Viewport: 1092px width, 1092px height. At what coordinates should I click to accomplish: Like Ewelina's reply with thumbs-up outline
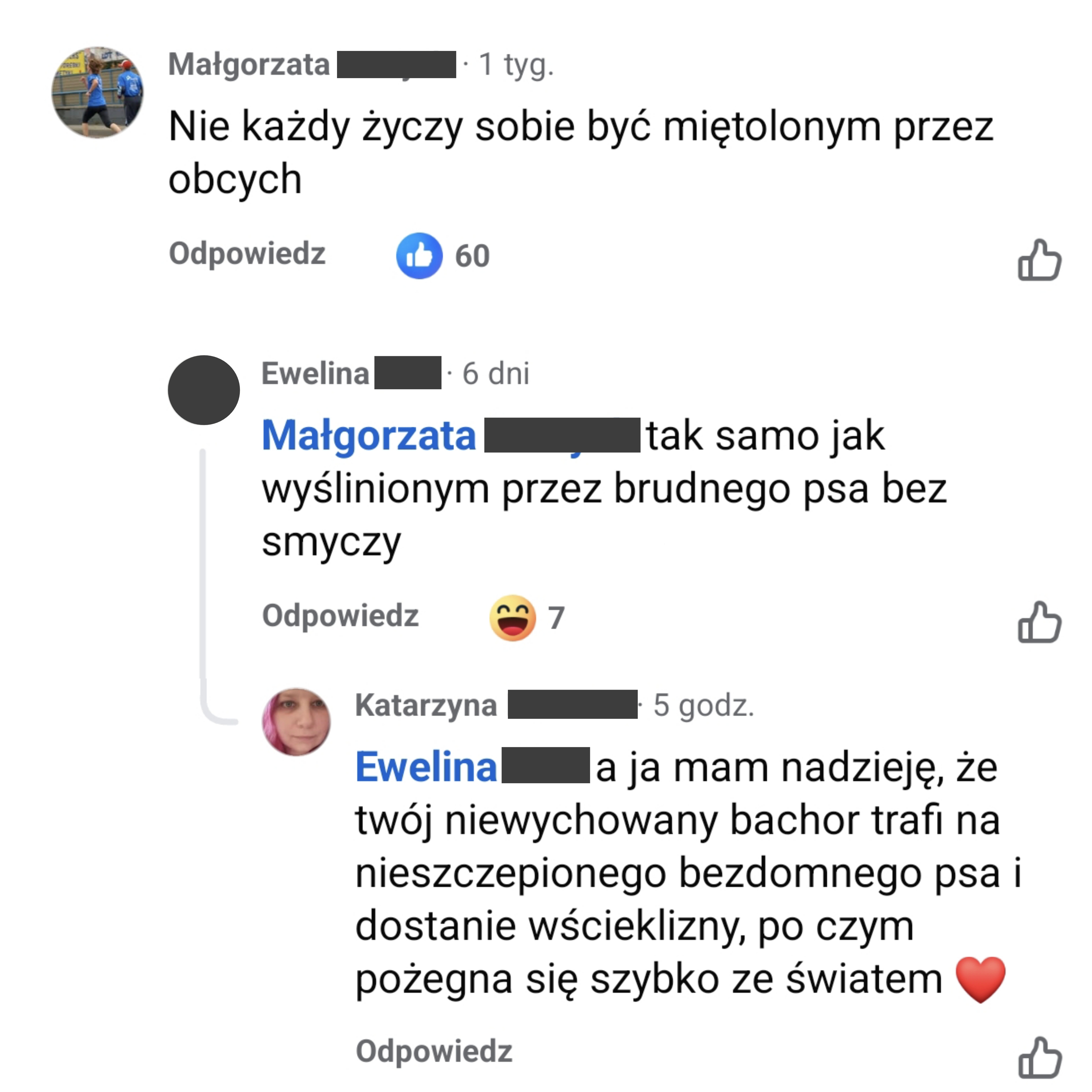(1039, 622)
